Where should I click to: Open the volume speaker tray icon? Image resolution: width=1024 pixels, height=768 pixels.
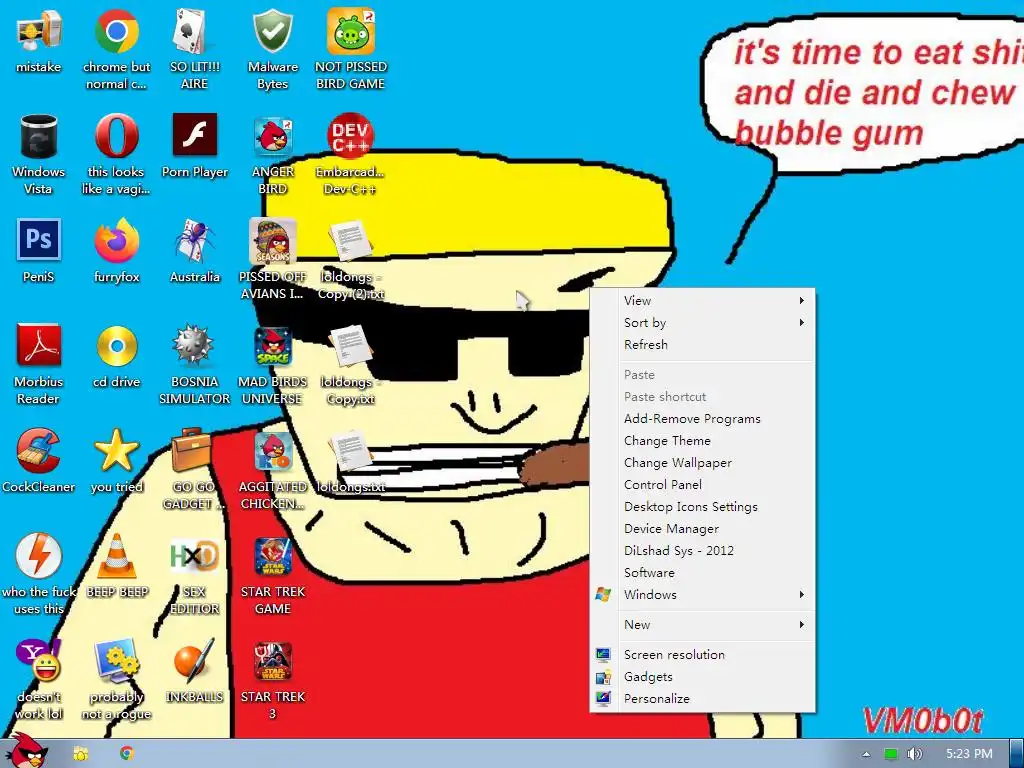(914, 754)
